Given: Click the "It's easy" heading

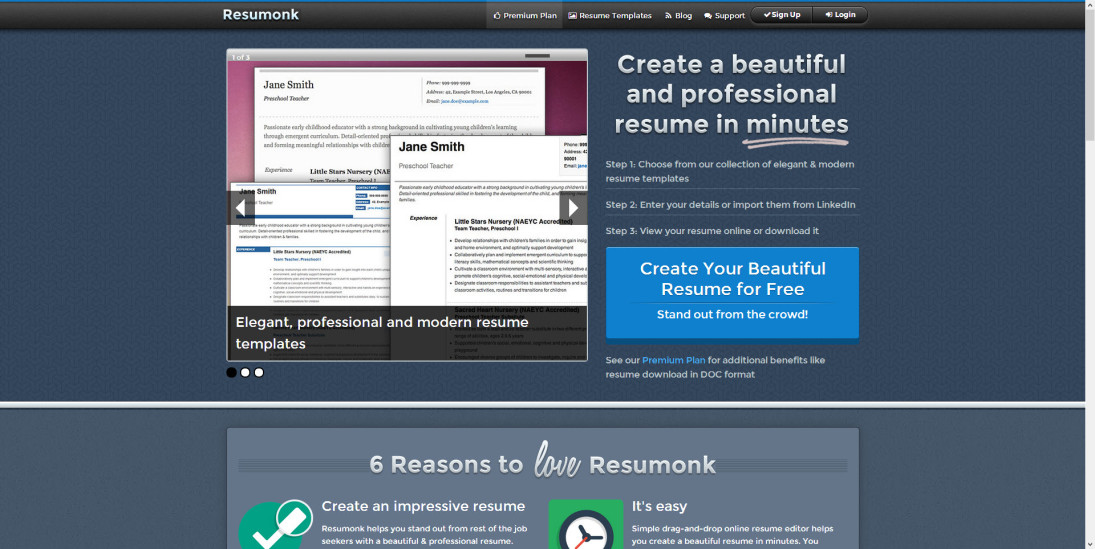Looking at the screenshot, I should [659, 506].
